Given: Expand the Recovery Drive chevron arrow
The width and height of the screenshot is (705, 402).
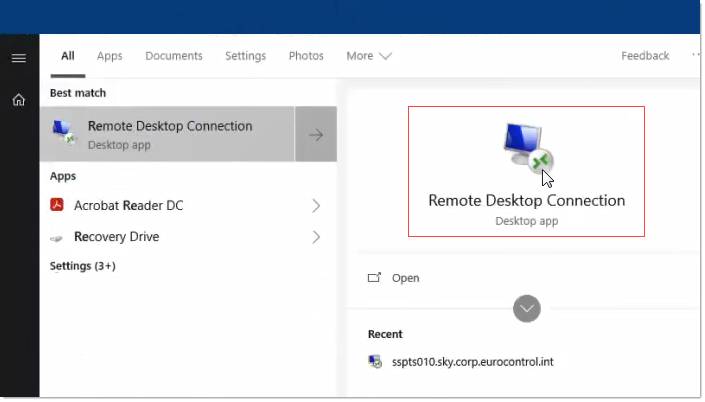Looking at the screenshot, I should tap(316, 237).
